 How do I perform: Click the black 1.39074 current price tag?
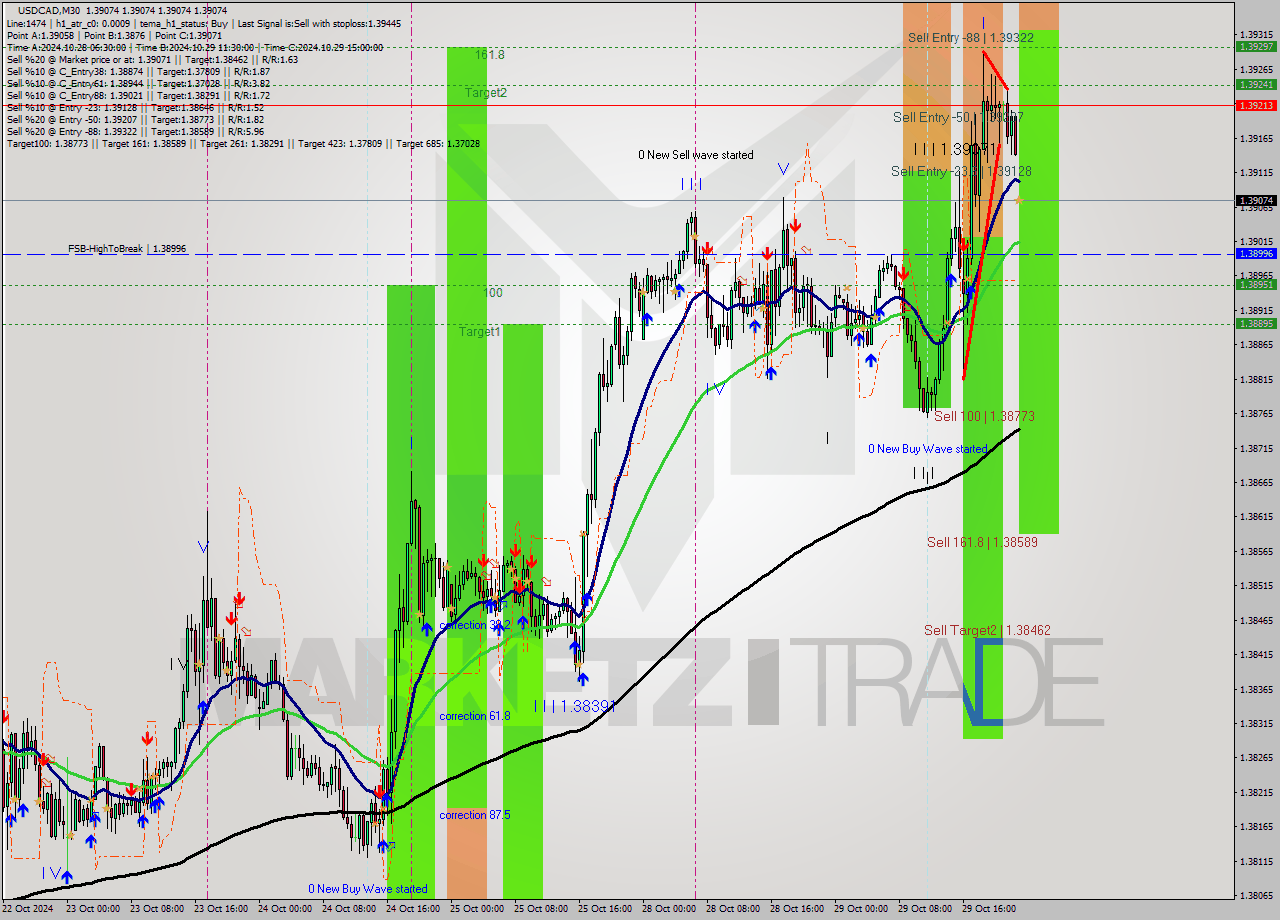click(x=1256, y=201)
